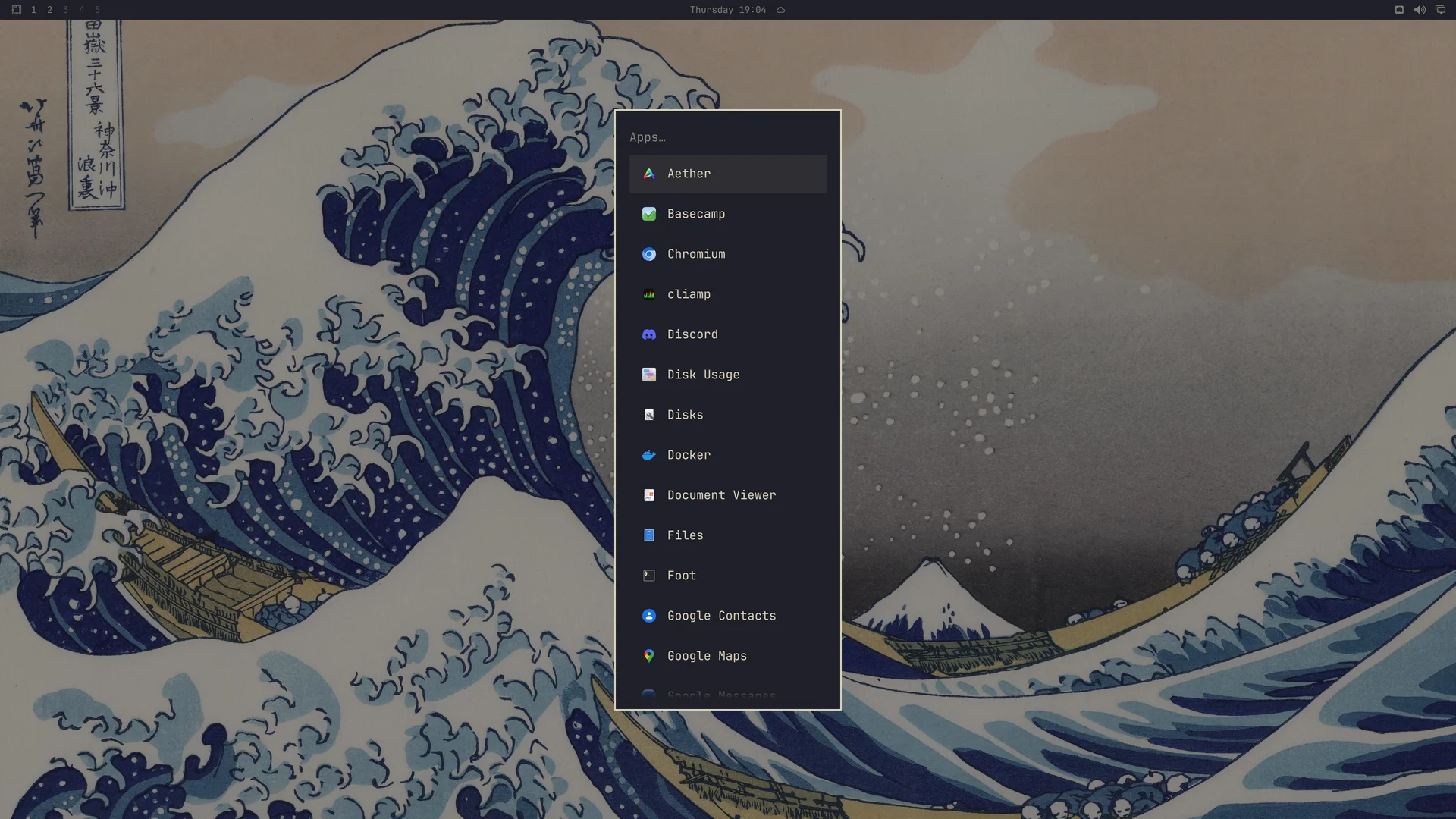The width and height of the screenshot is (1456, 819).
Task: Click the Docker whale icon
Action: point(649,455)
